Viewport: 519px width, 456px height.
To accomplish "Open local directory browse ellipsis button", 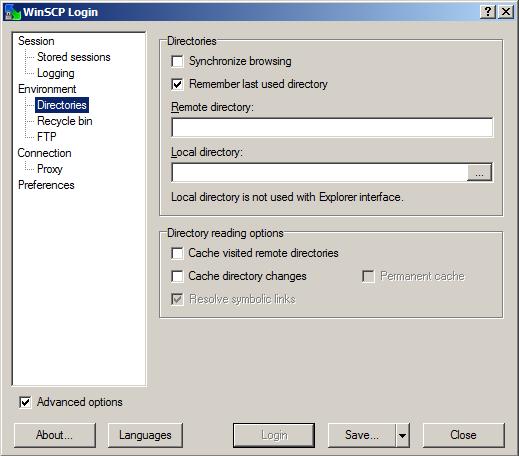I will click(479, 172).
